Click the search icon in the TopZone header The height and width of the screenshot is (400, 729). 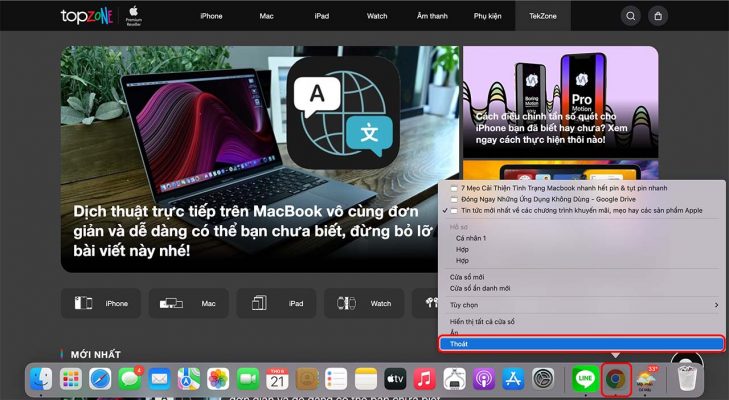(x=630, y=16)
